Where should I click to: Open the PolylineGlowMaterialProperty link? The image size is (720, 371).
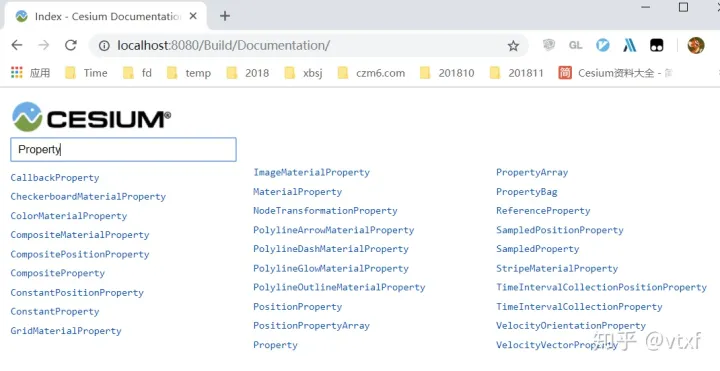(331, 269)
